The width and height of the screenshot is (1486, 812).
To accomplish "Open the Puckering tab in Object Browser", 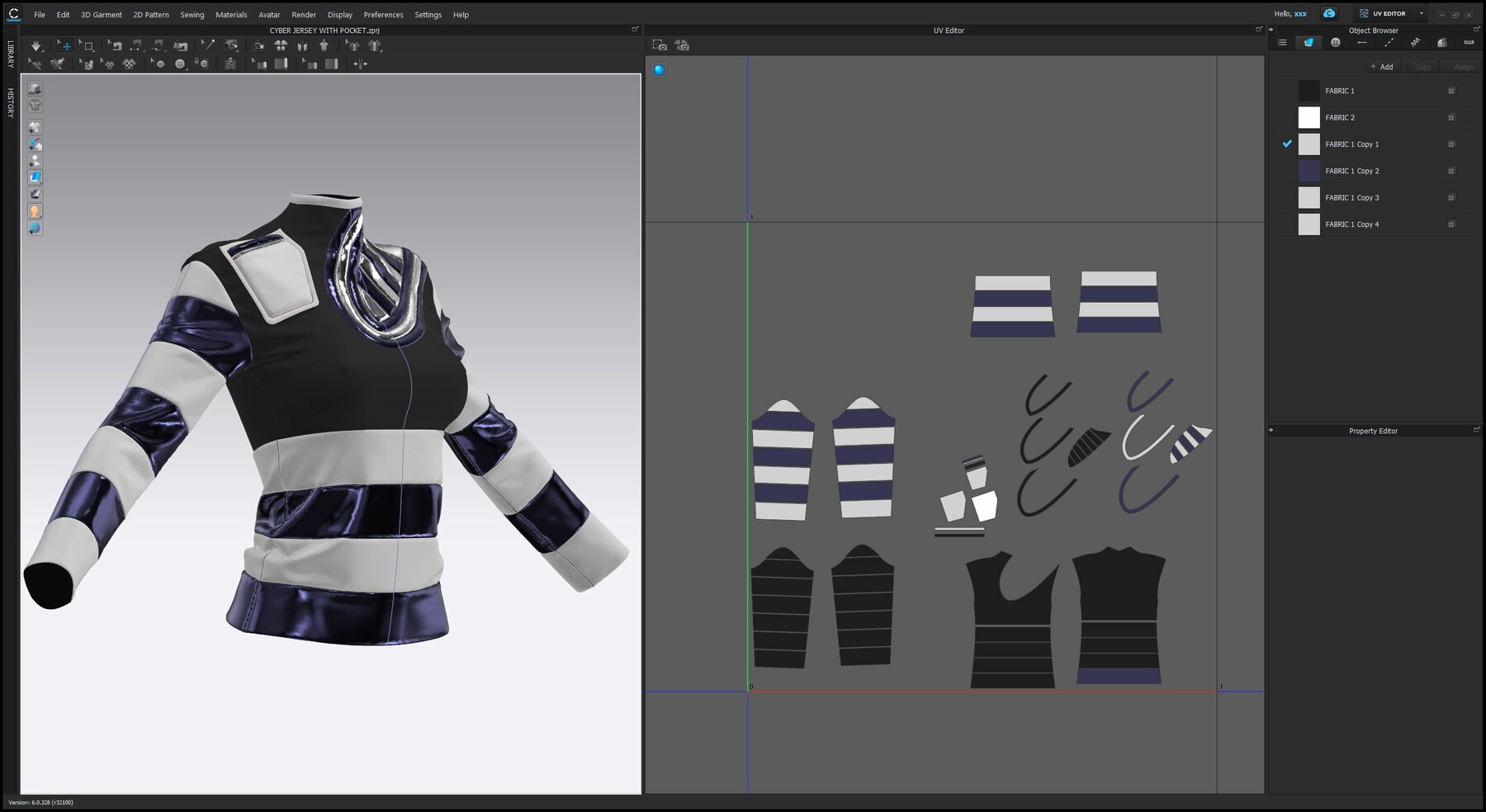I will pyautogui.click(x=1415, y=43).
